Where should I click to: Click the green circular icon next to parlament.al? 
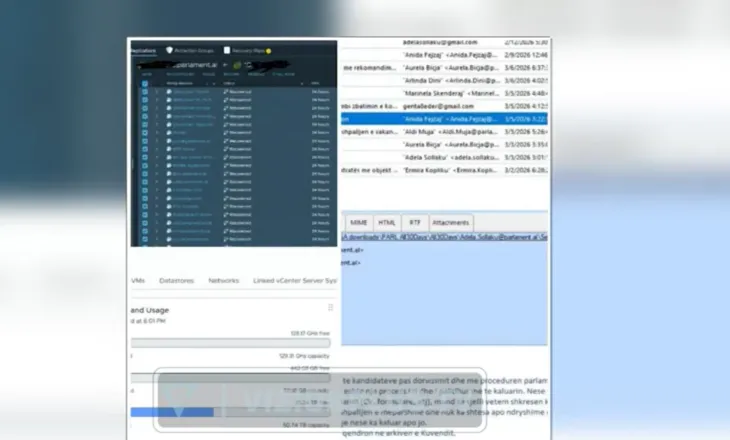(x=237, y=65)
